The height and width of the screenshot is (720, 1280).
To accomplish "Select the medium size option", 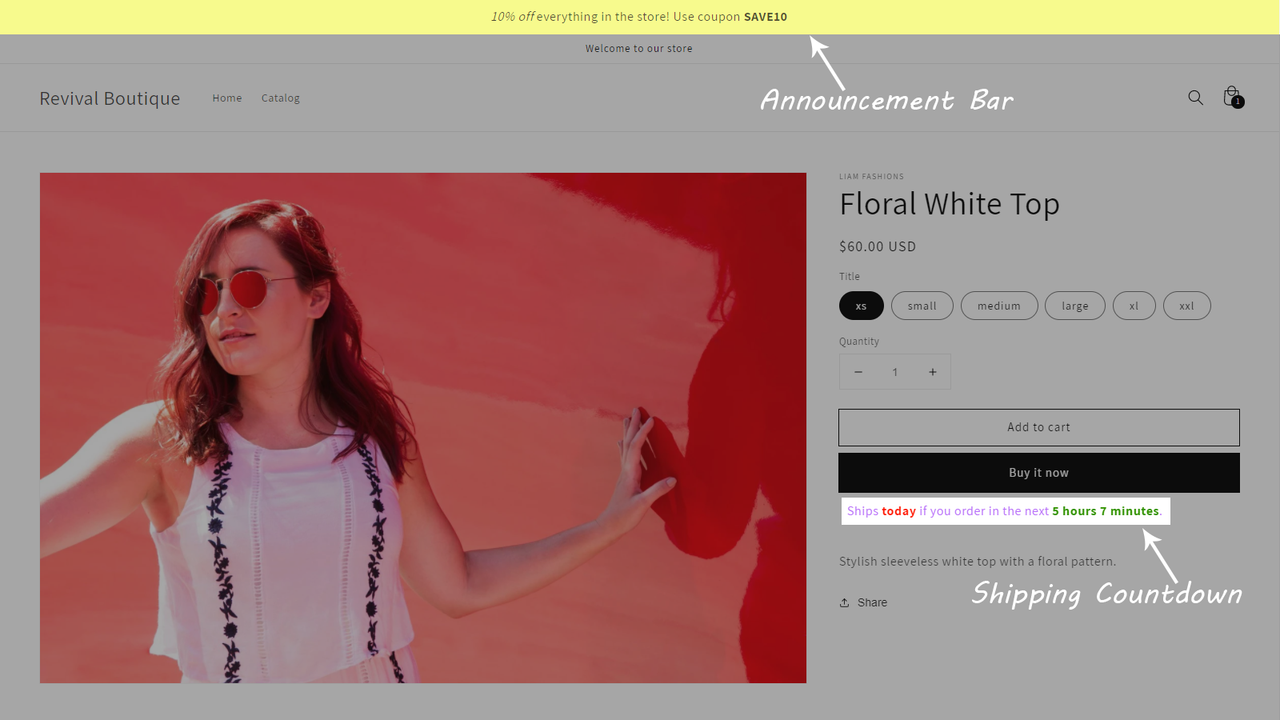I will tap(999, 305).
